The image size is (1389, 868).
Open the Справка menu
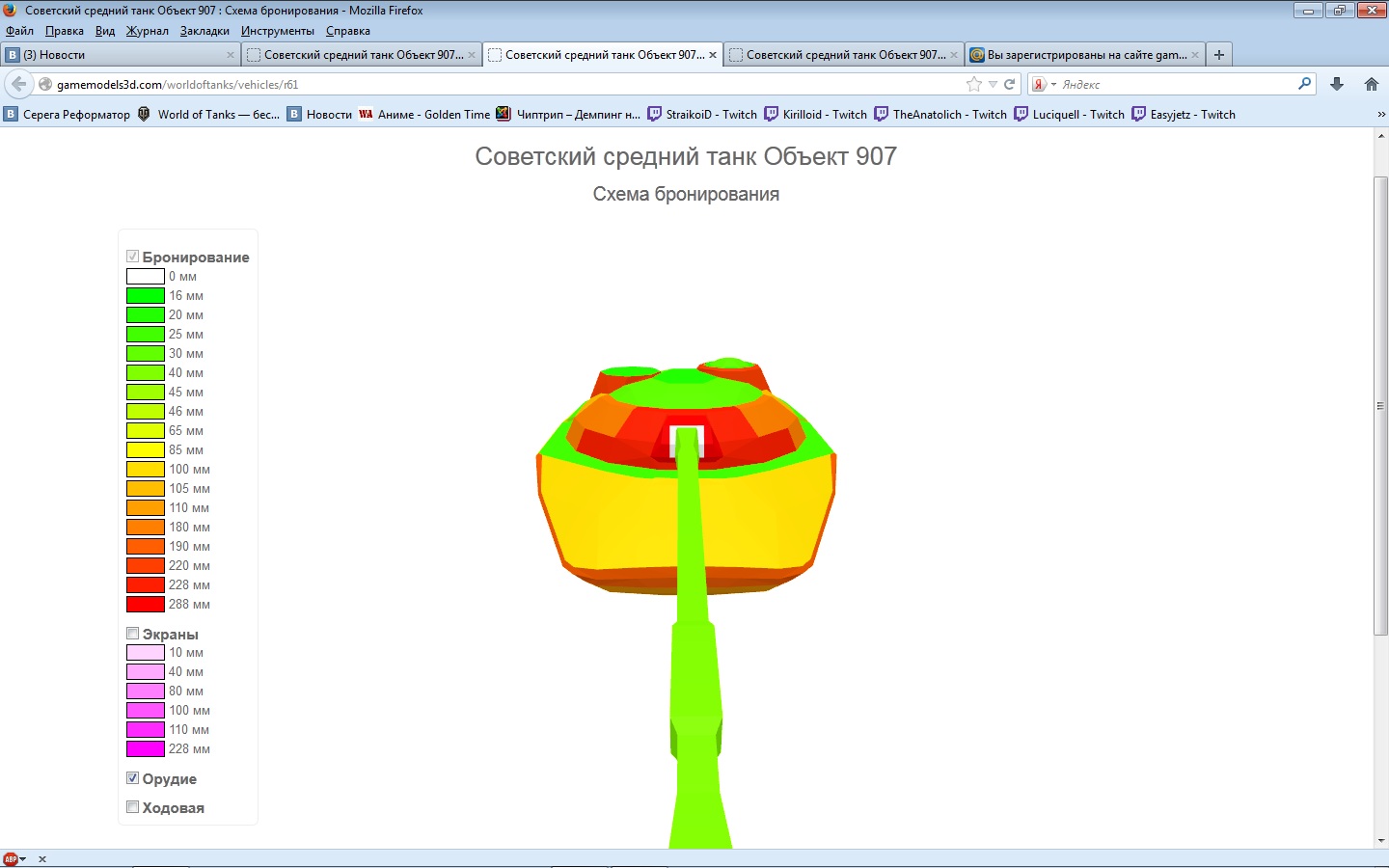tap(348, 31)
